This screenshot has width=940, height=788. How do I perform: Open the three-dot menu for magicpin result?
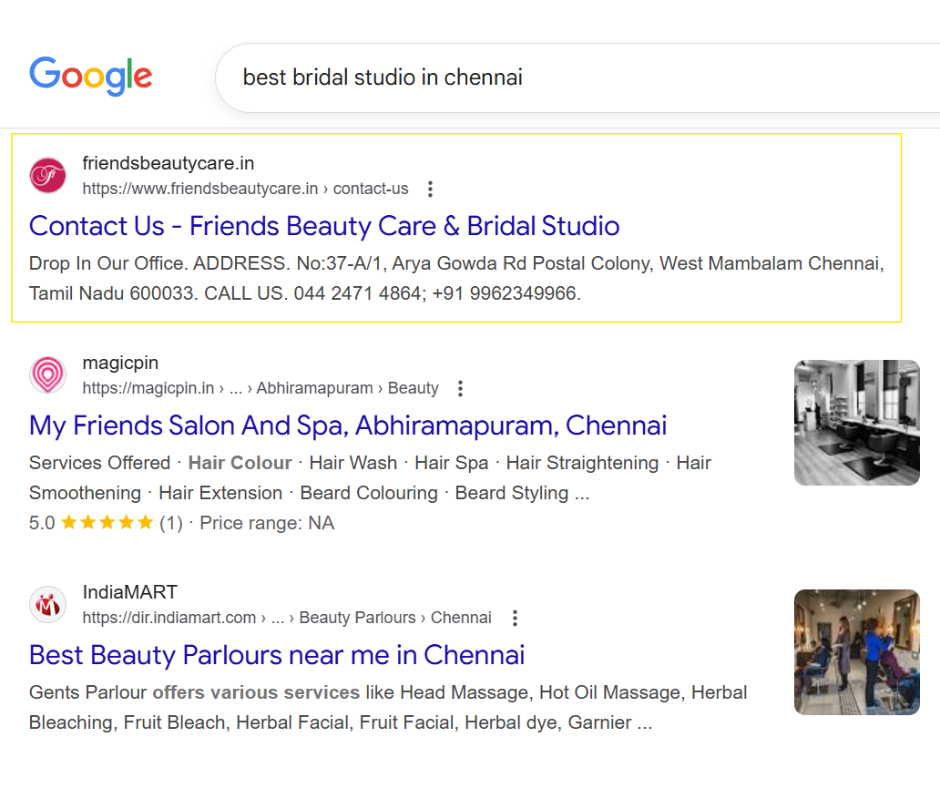coord(460,388)
